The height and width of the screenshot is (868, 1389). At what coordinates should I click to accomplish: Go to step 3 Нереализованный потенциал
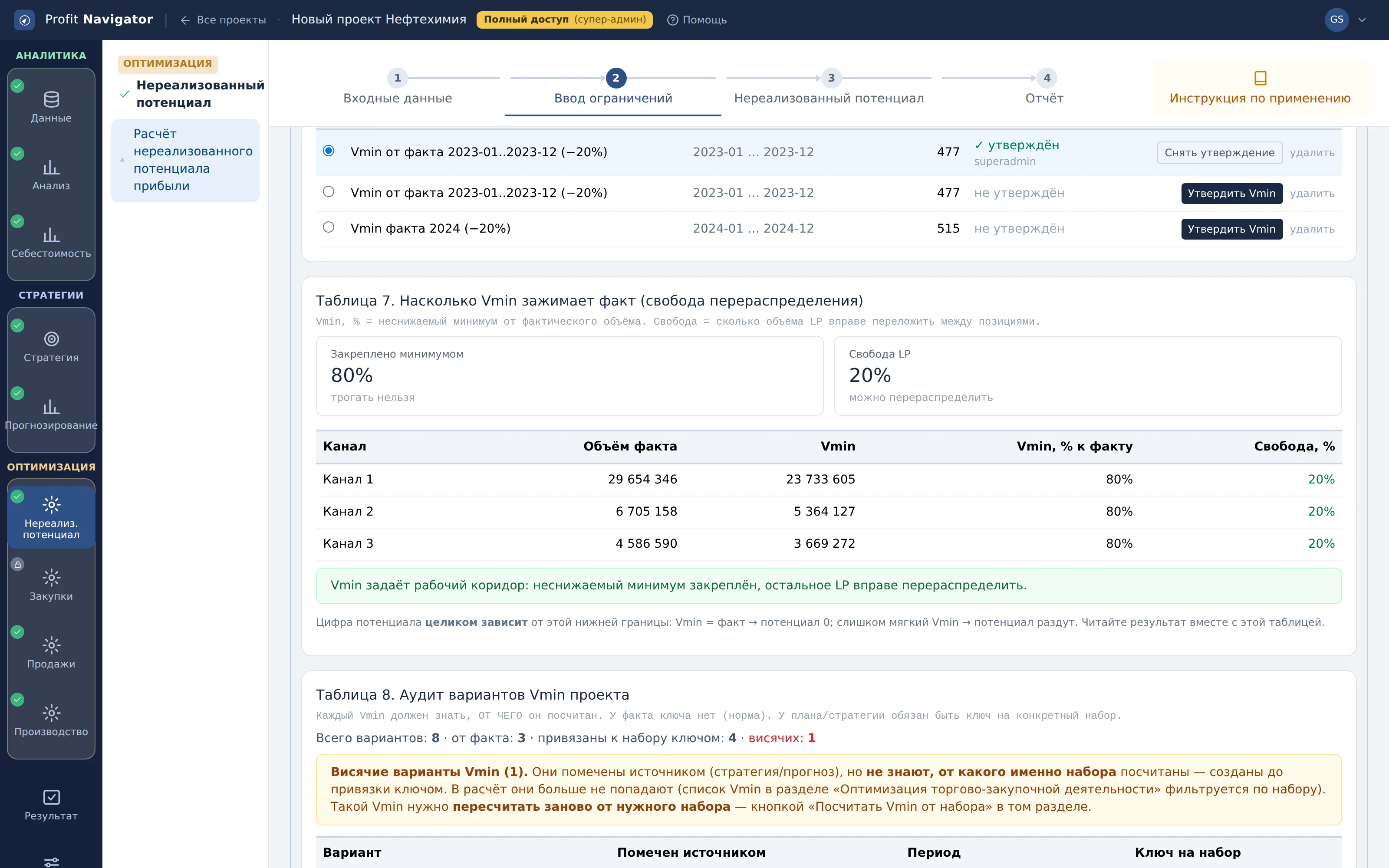[829, 88]
